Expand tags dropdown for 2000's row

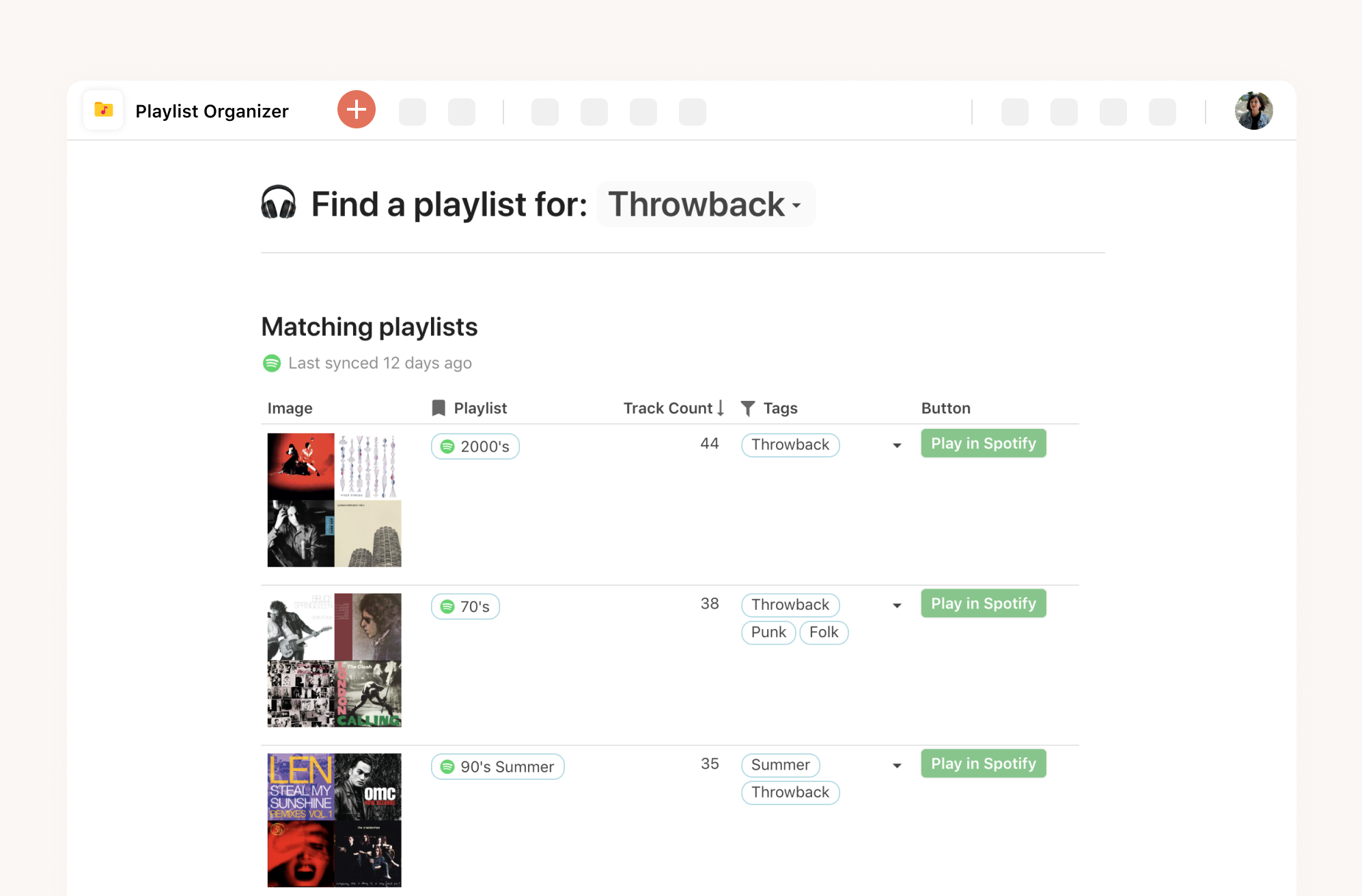pos(897,446)
